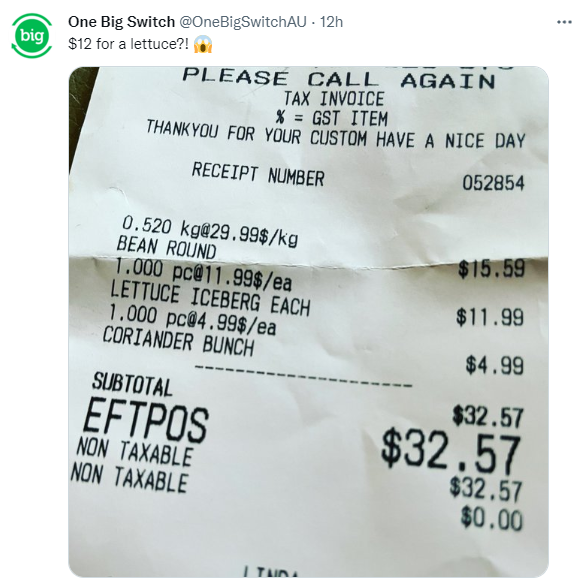The height and width of the screenshot is (588, 579).
Task: Click the PLEASE CALL AGAIN receipt heading
Action: click(x=339, y=79)
